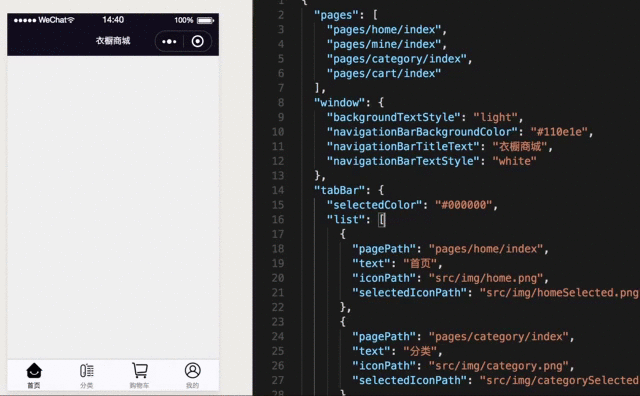Open the shopping cart tab icon
The width and height of the screenshot is (640, 396).
[x=140, y=370]
